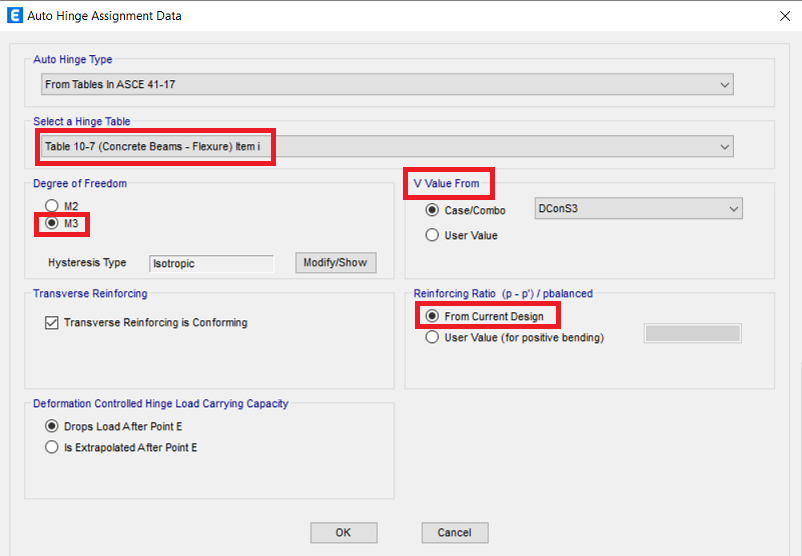The image size is (802, 556).
Task: Choose the M3 degree of freedom
Action: (x=52, y=224)
